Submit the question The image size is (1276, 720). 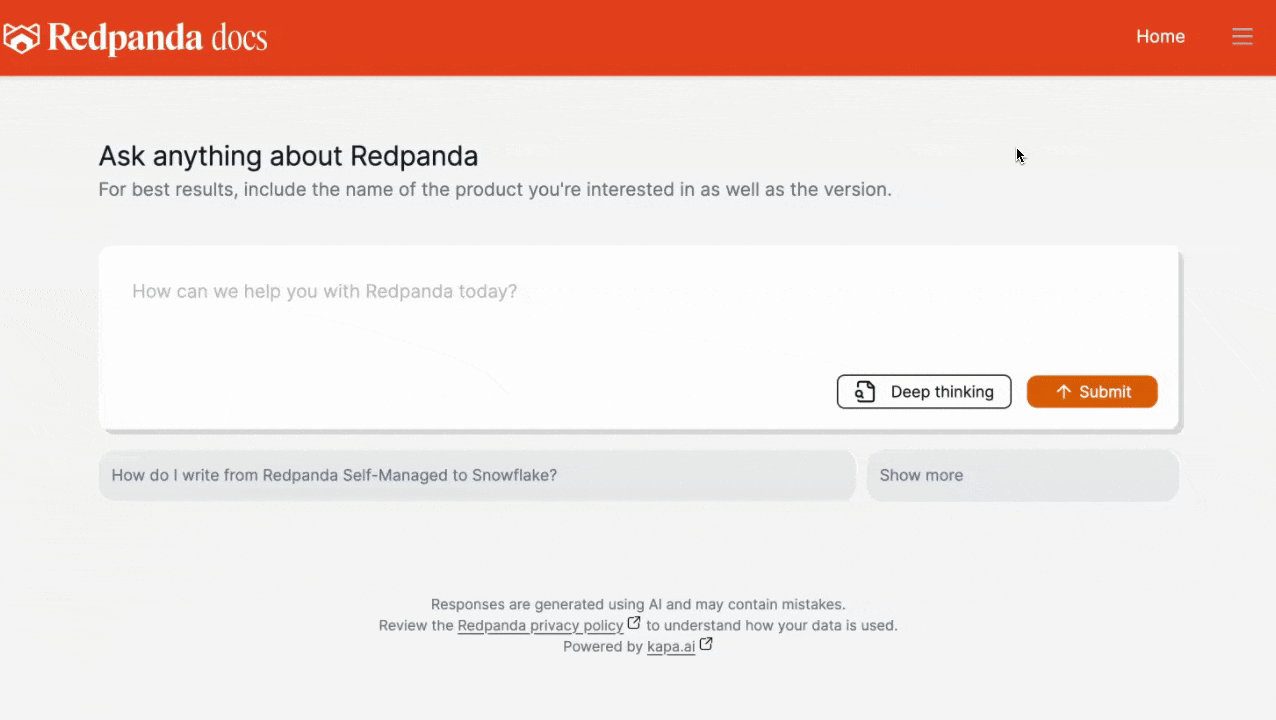1092,392
